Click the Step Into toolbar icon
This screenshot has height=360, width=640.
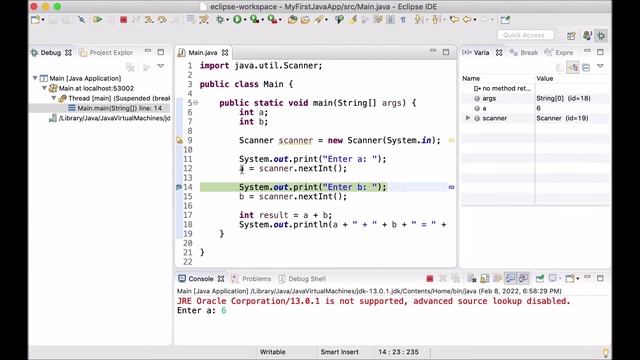tap(149, 19)
